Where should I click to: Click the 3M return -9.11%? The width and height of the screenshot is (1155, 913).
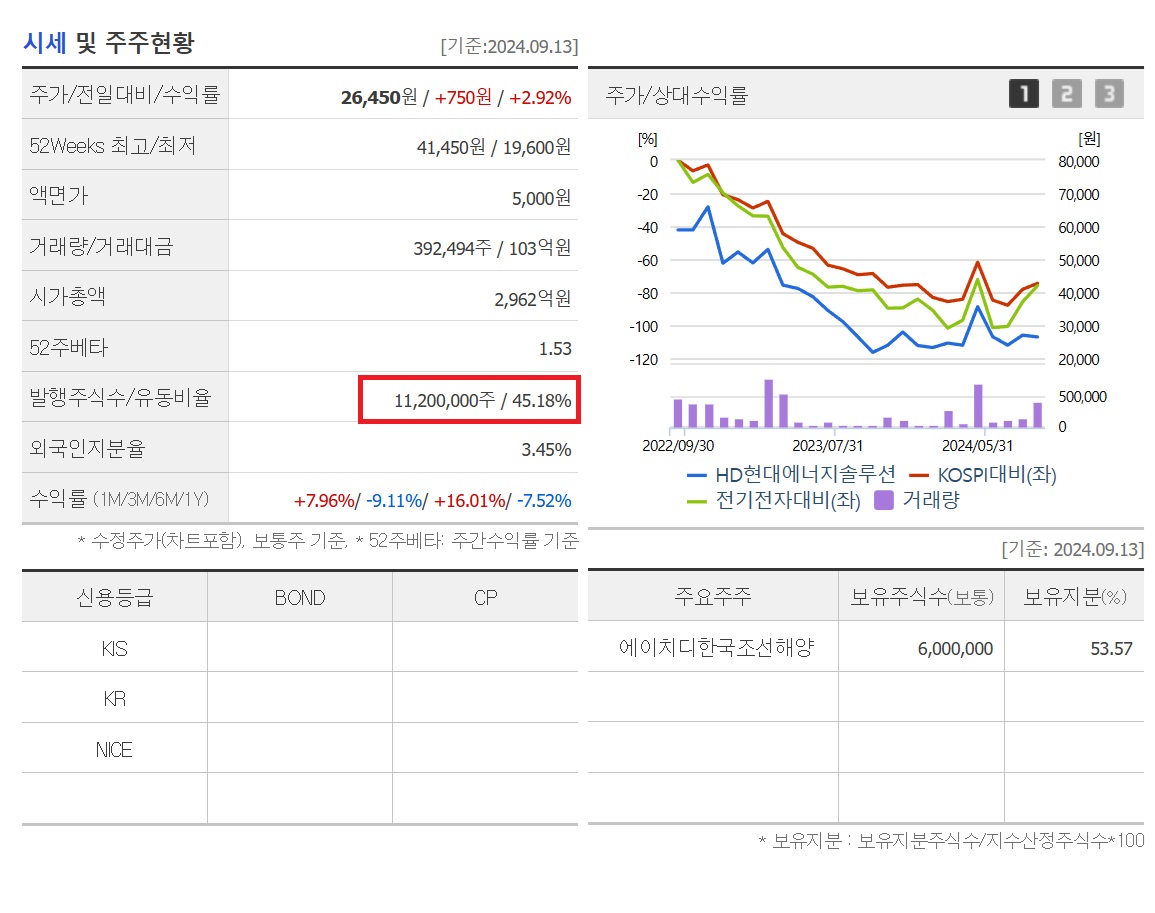click(x=394, y=501)
